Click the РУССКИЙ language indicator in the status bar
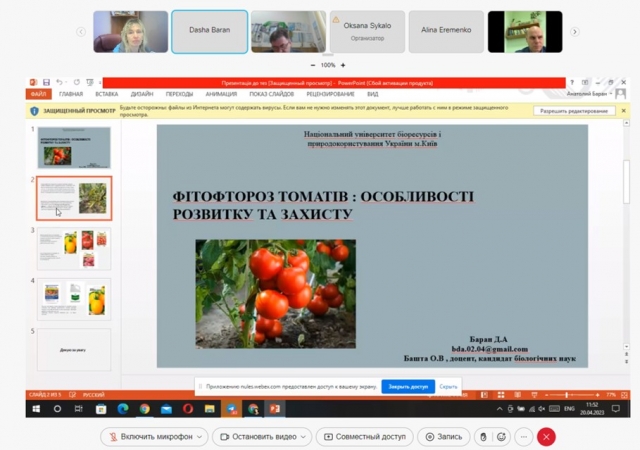The image size is (640, 450). (93, 395)
